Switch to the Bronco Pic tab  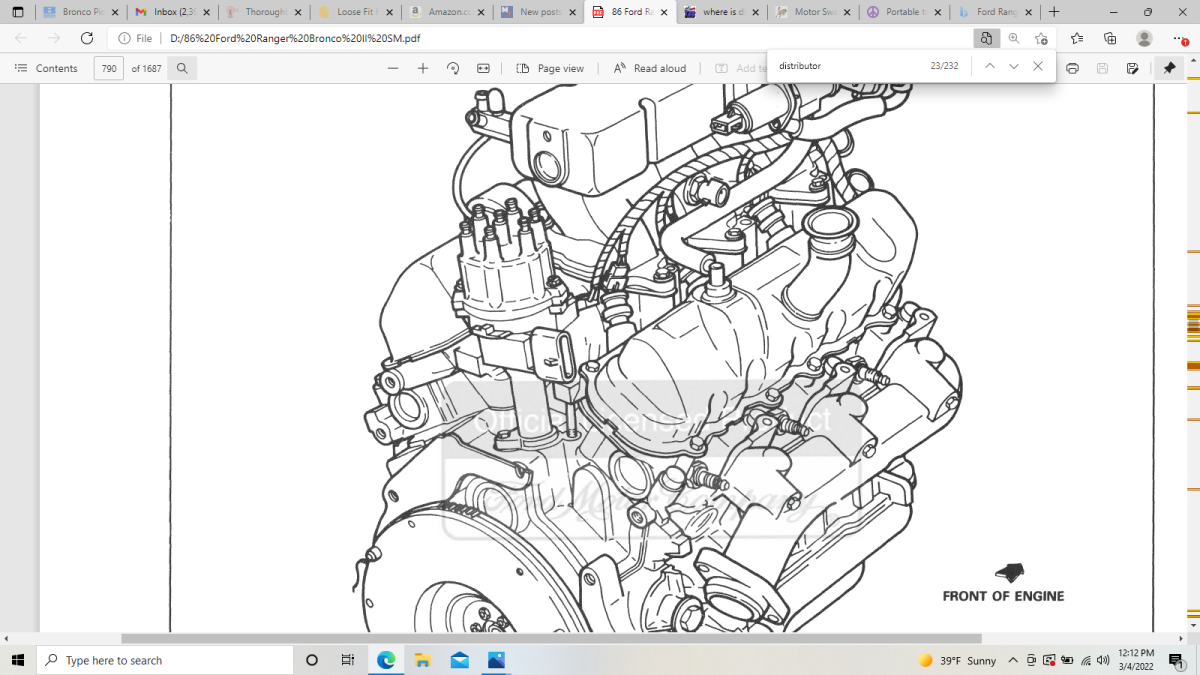pos(82,12)
